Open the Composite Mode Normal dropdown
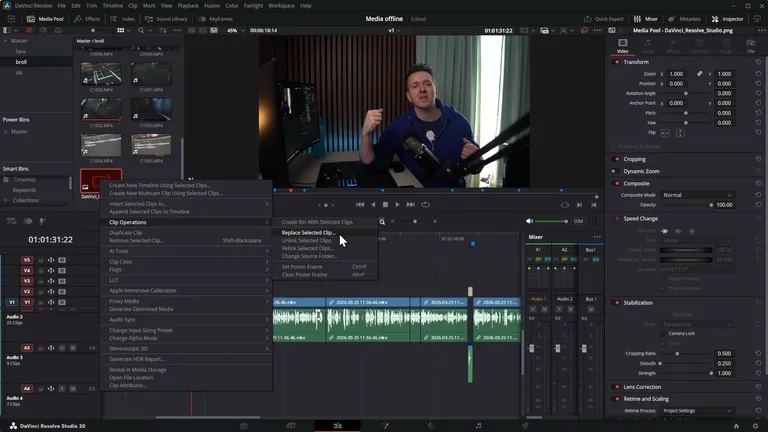Screen dimensions: 768x432 (696, 195)
